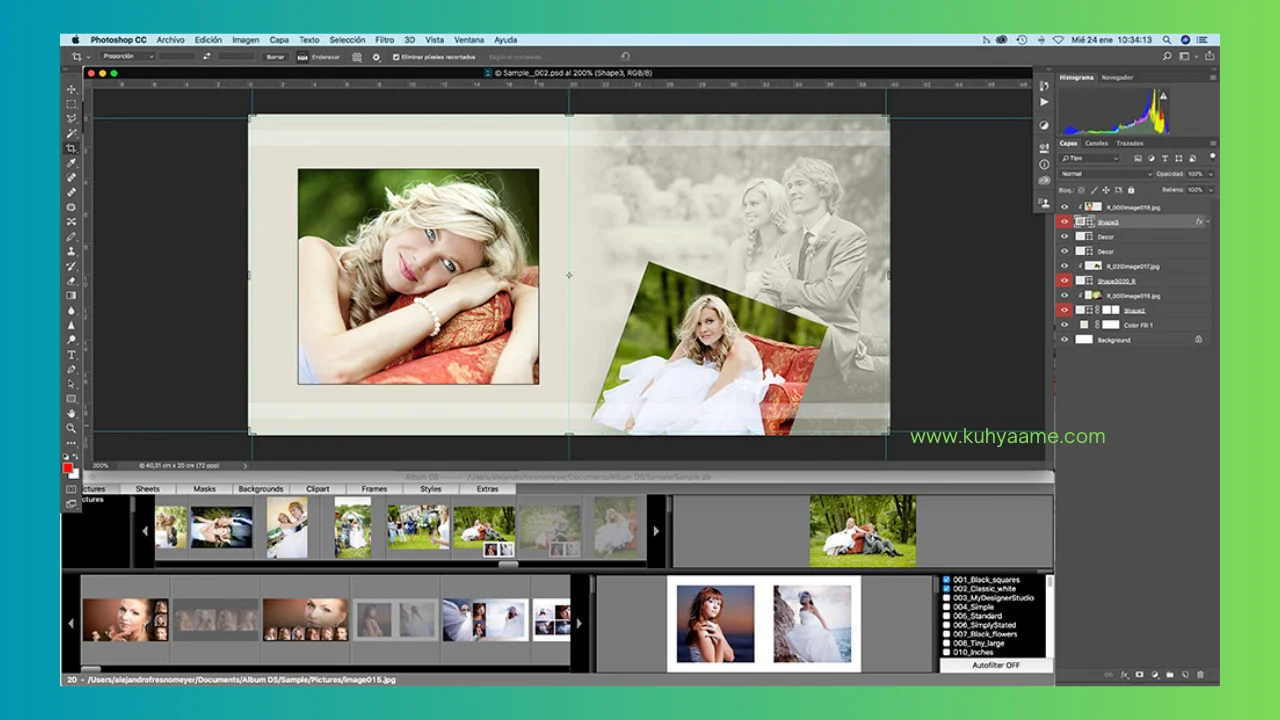Click the 200% zoom level field
Viewport: 1280px width, 720px height.
pyautogui.click(x=101, y=466)
